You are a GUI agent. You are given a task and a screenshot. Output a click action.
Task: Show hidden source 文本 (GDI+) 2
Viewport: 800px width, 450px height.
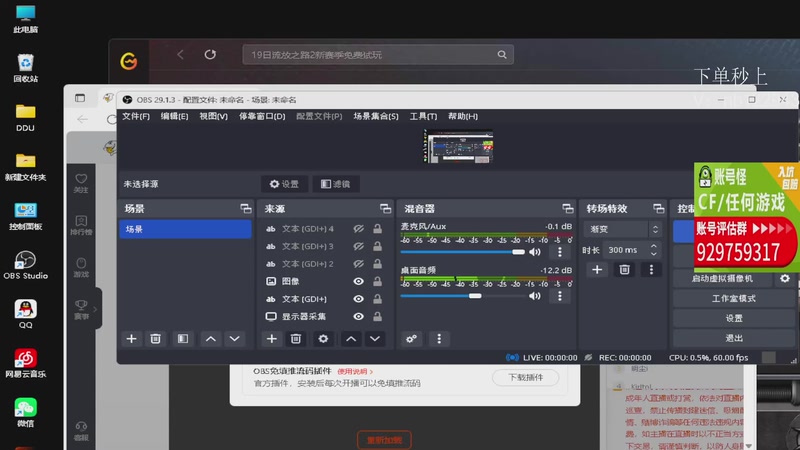pyautogui.click(x=359, y=264)
